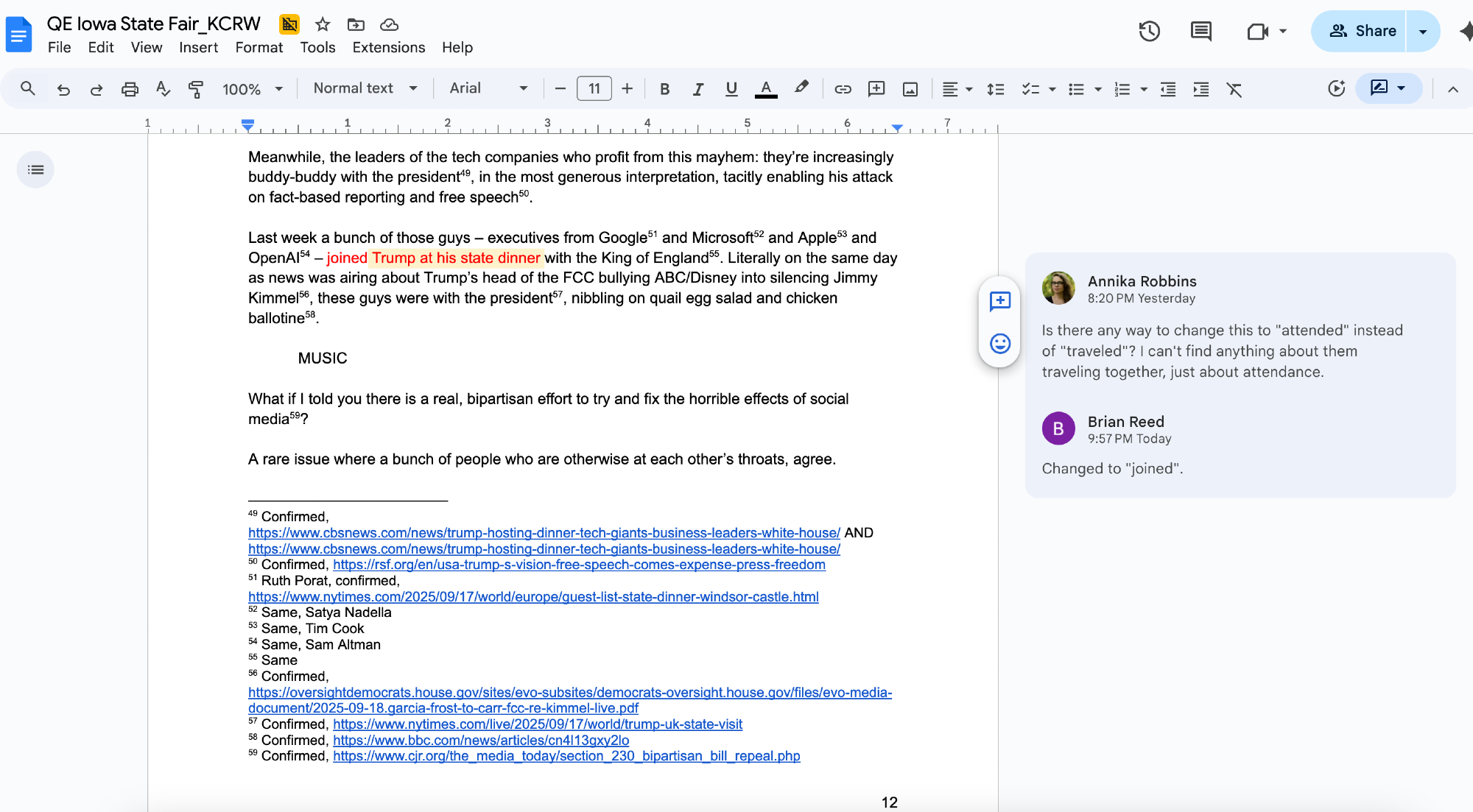1473x812 pixels.
Task: Click the insert link icon
Action: point(843,89)
